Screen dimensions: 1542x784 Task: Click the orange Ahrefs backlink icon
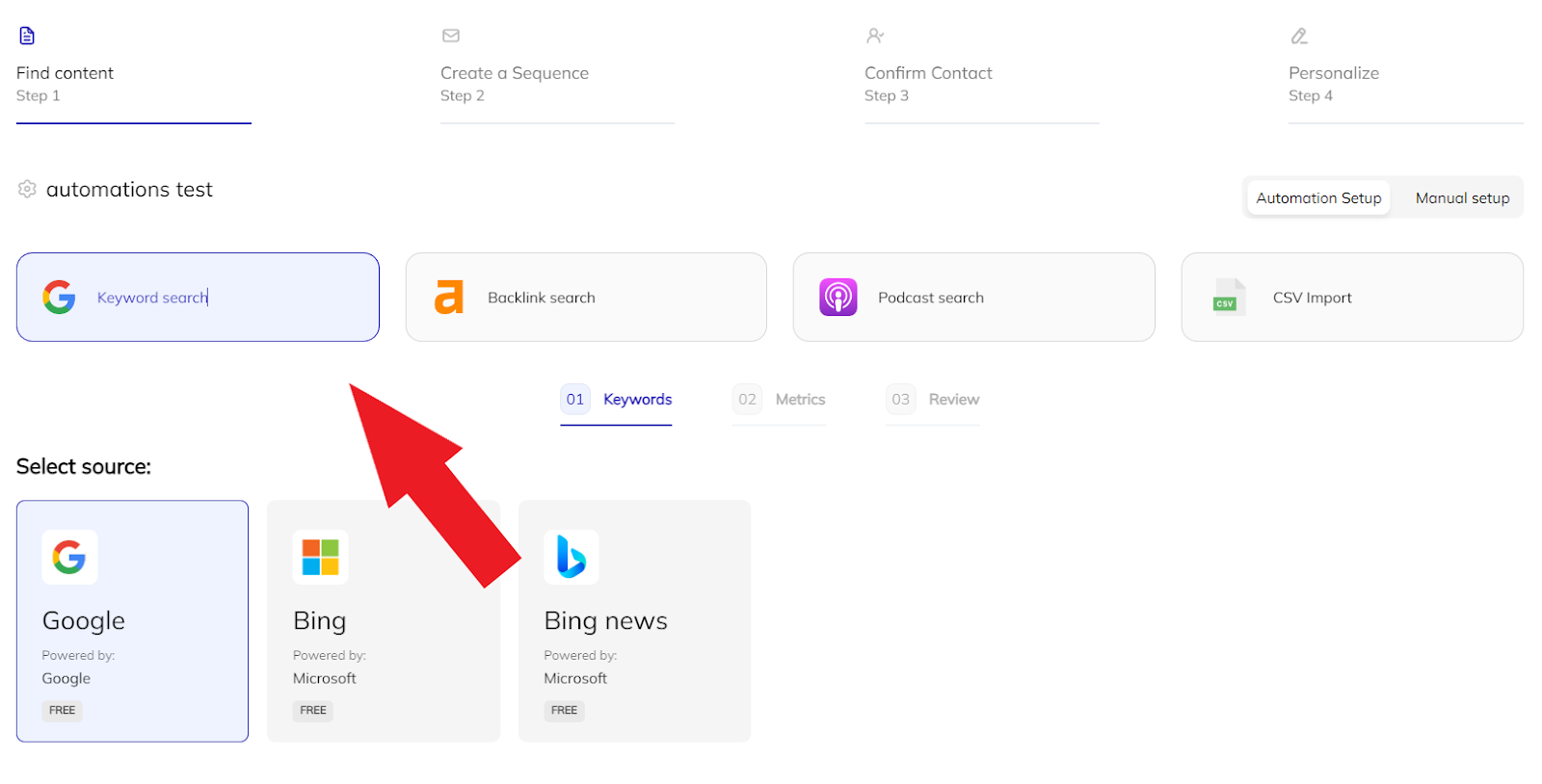(x=449, y=298)
